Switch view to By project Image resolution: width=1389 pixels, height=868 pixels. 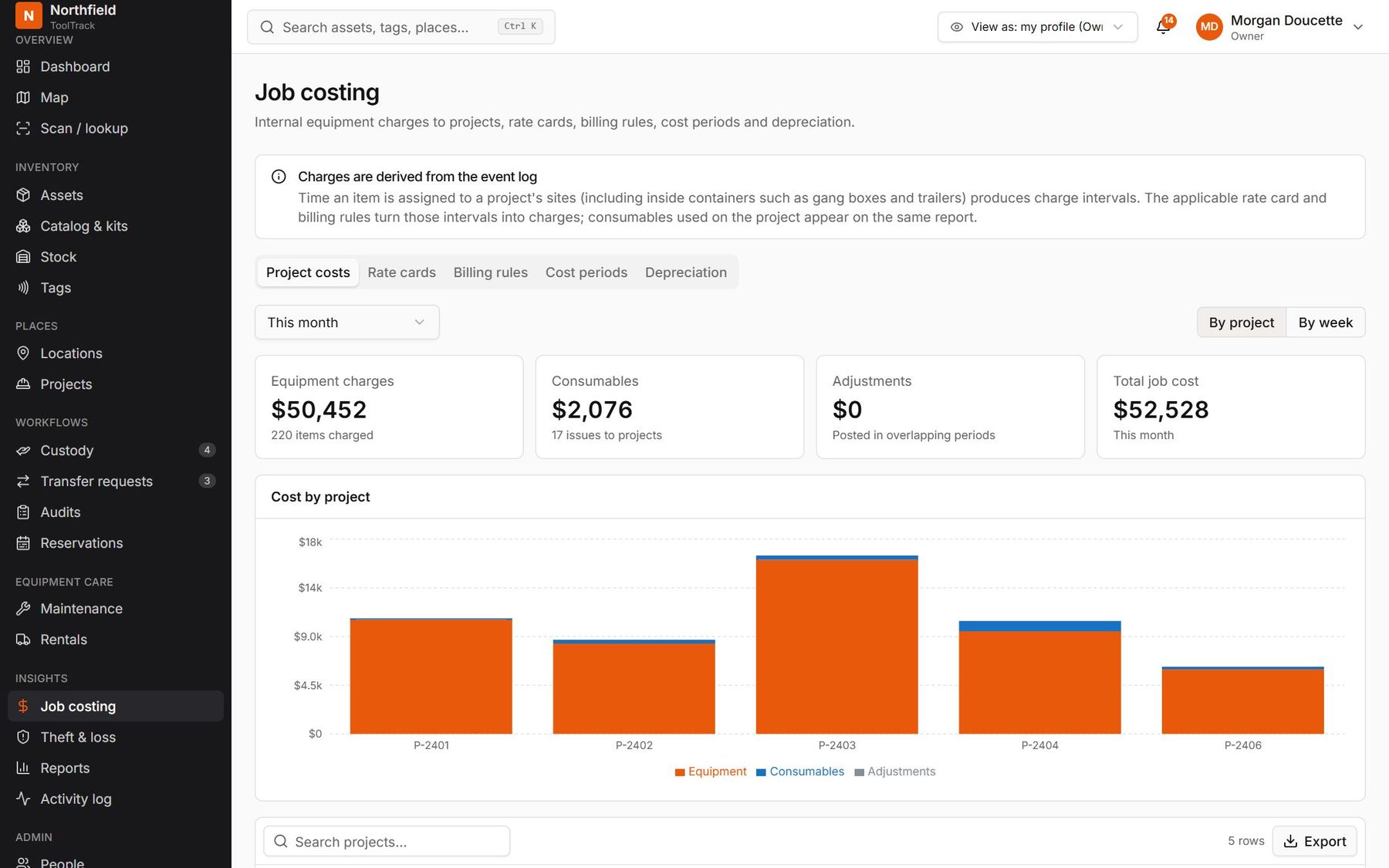(1241, 323)
